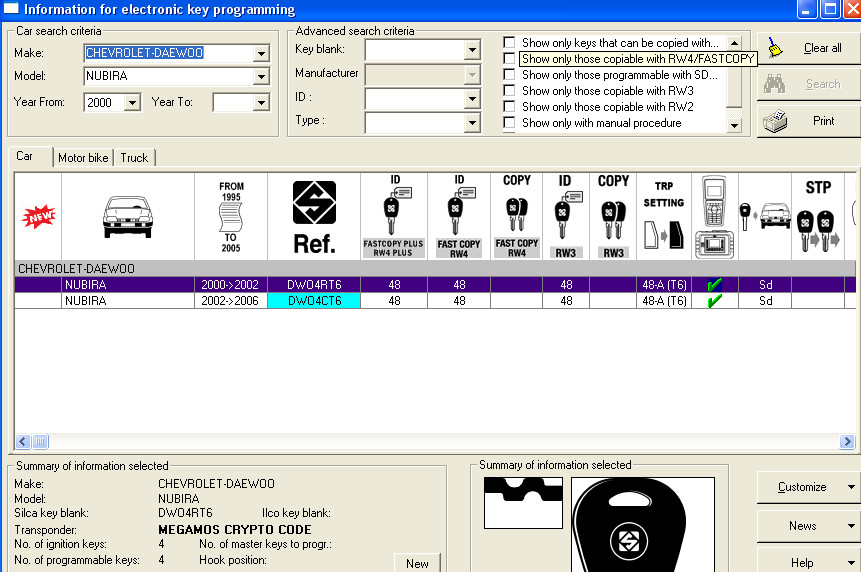The width and height of the screenshot is (861, 572).
Task: Tick Show only those copiable with RW2
Action: (x=510, y=106)
